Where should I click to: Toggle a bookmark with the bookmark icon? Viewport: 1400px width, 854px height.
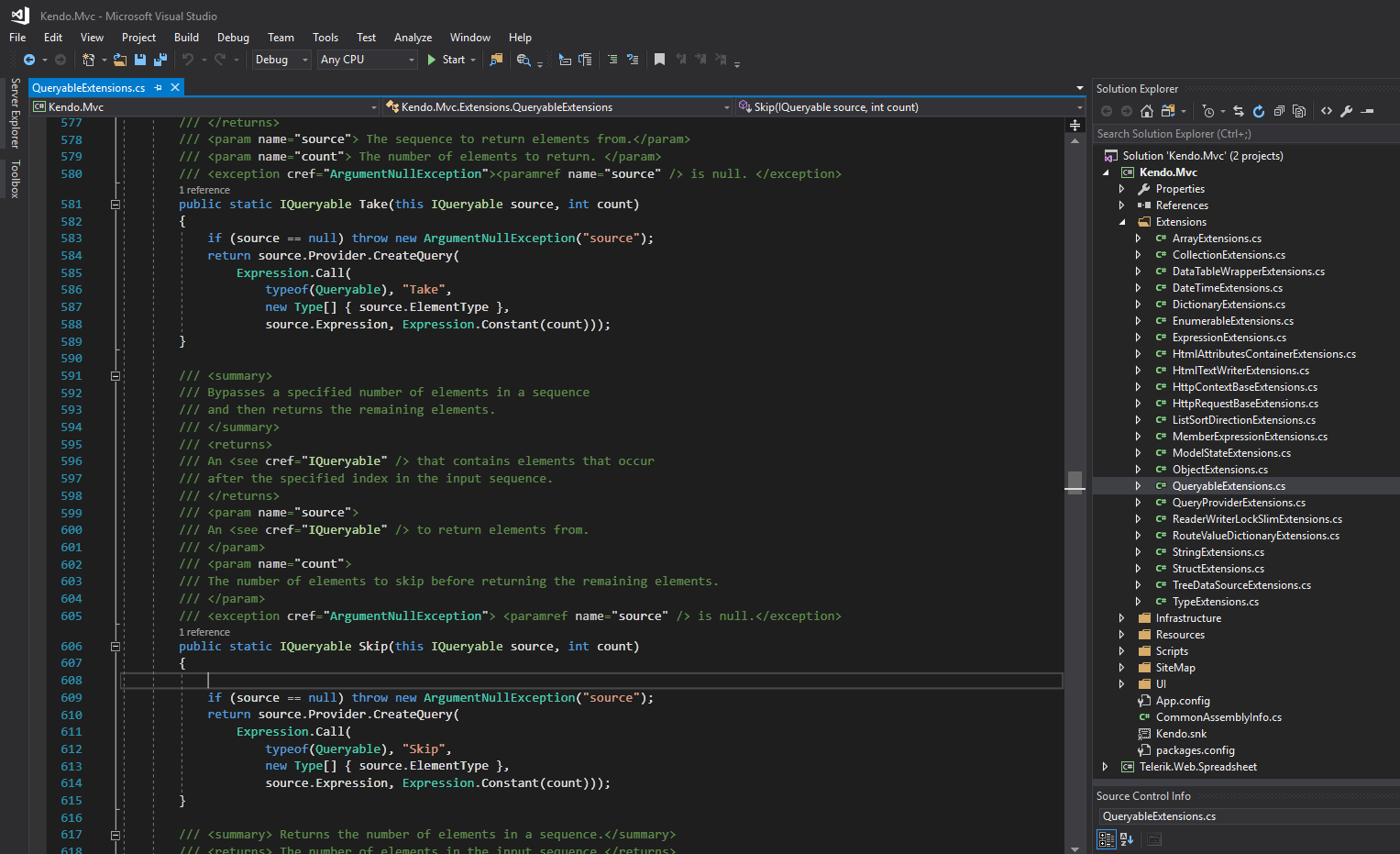pos(659,60)
